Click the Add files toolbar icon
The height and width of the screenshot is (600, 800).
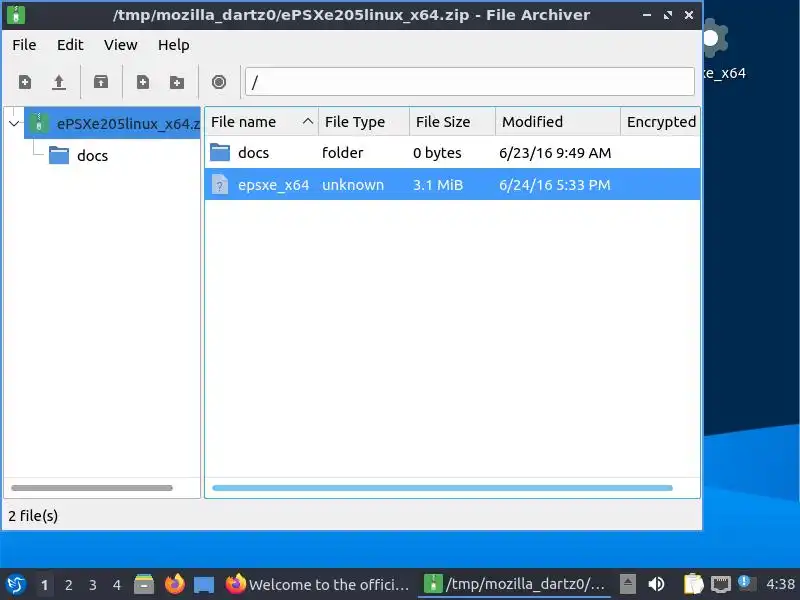143,82
